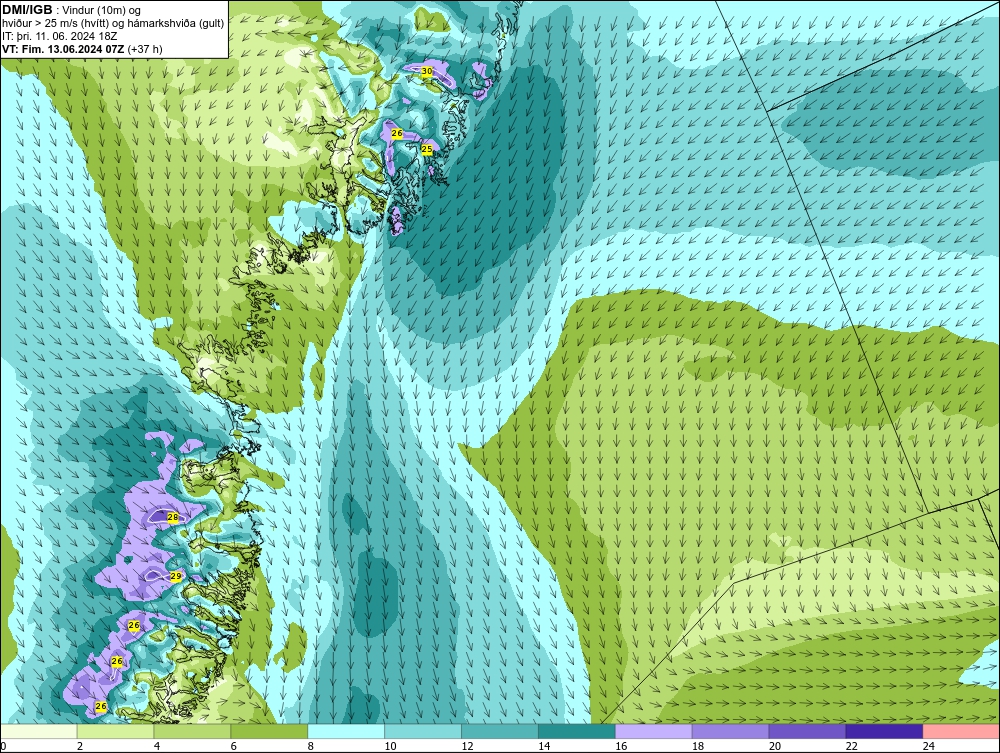Click the legend scale number 8
This screenshot has width=1000, height=753.
coord(311,746)
